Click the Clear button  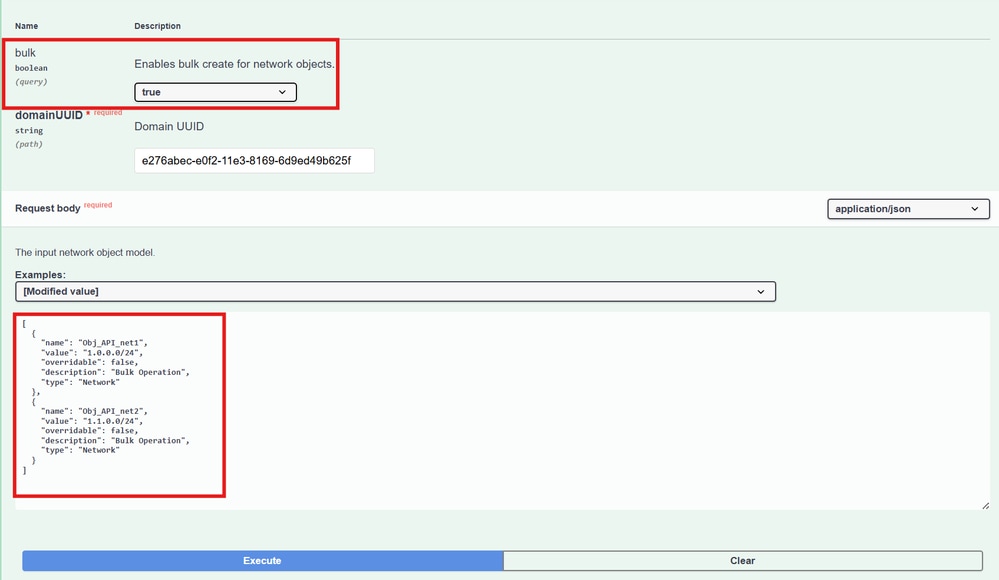click(x=742, y=560)
